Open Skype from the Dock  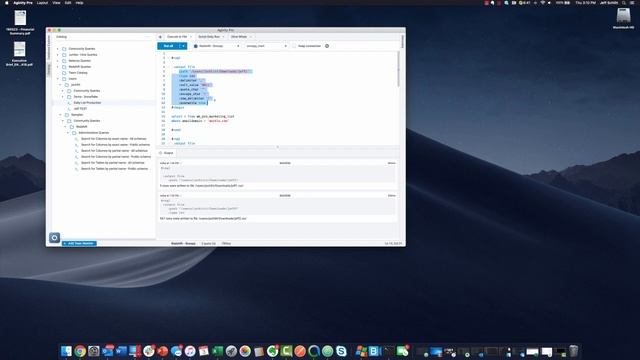[x=341, y=351]
